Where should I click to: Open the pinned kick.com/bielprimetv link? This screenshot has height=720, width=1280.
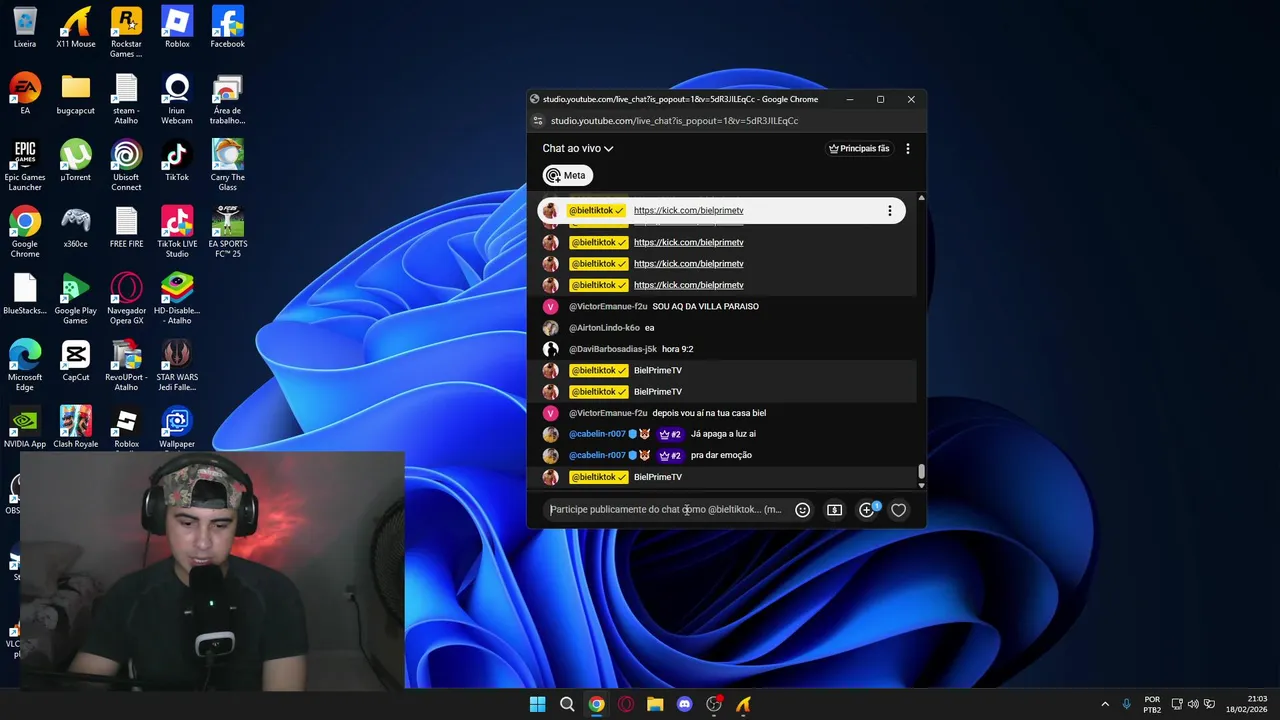pyautogui.click(x=688, y=211)
